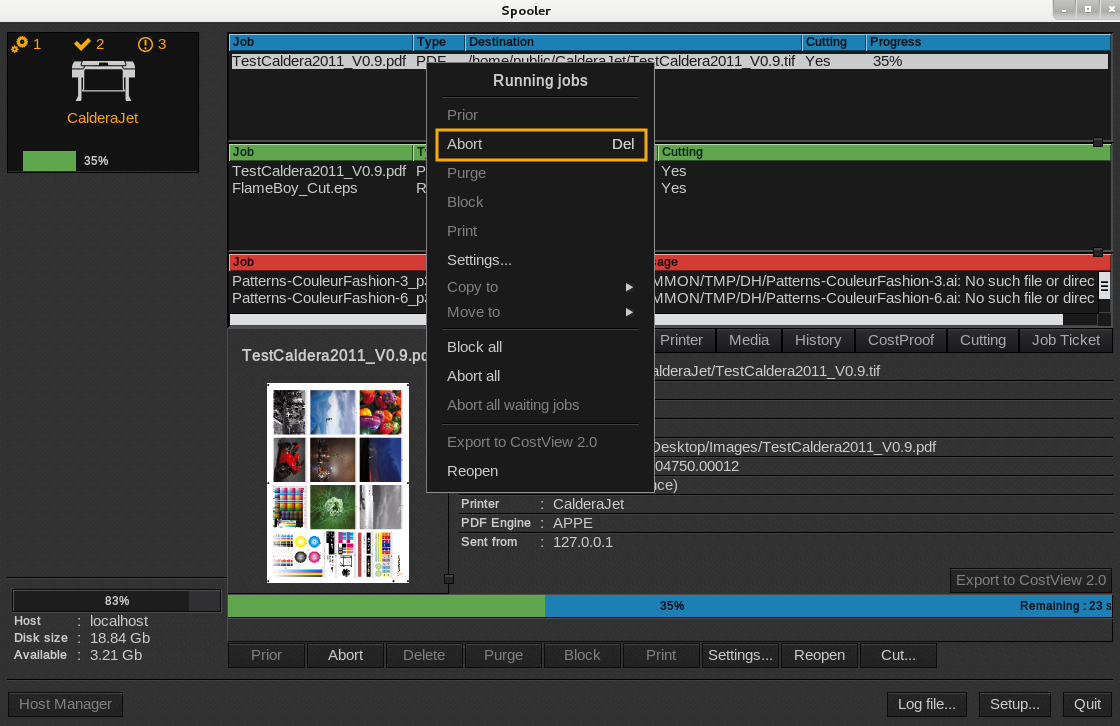
Task: Click the splitter handle below the green job list
Action: (x=1098, y=252)
